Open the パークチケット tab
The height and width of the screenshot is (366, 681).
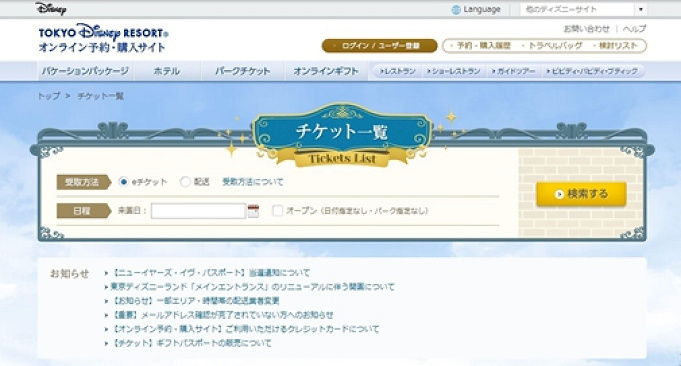[242, 71]
